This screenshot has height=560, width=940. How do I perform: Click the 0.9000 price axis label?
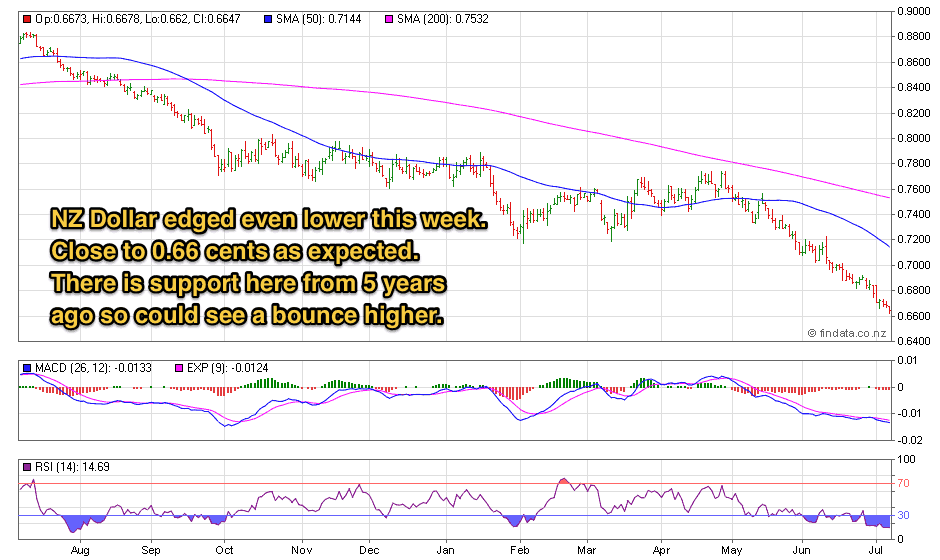pyautogui.click(x=915, y=12)
